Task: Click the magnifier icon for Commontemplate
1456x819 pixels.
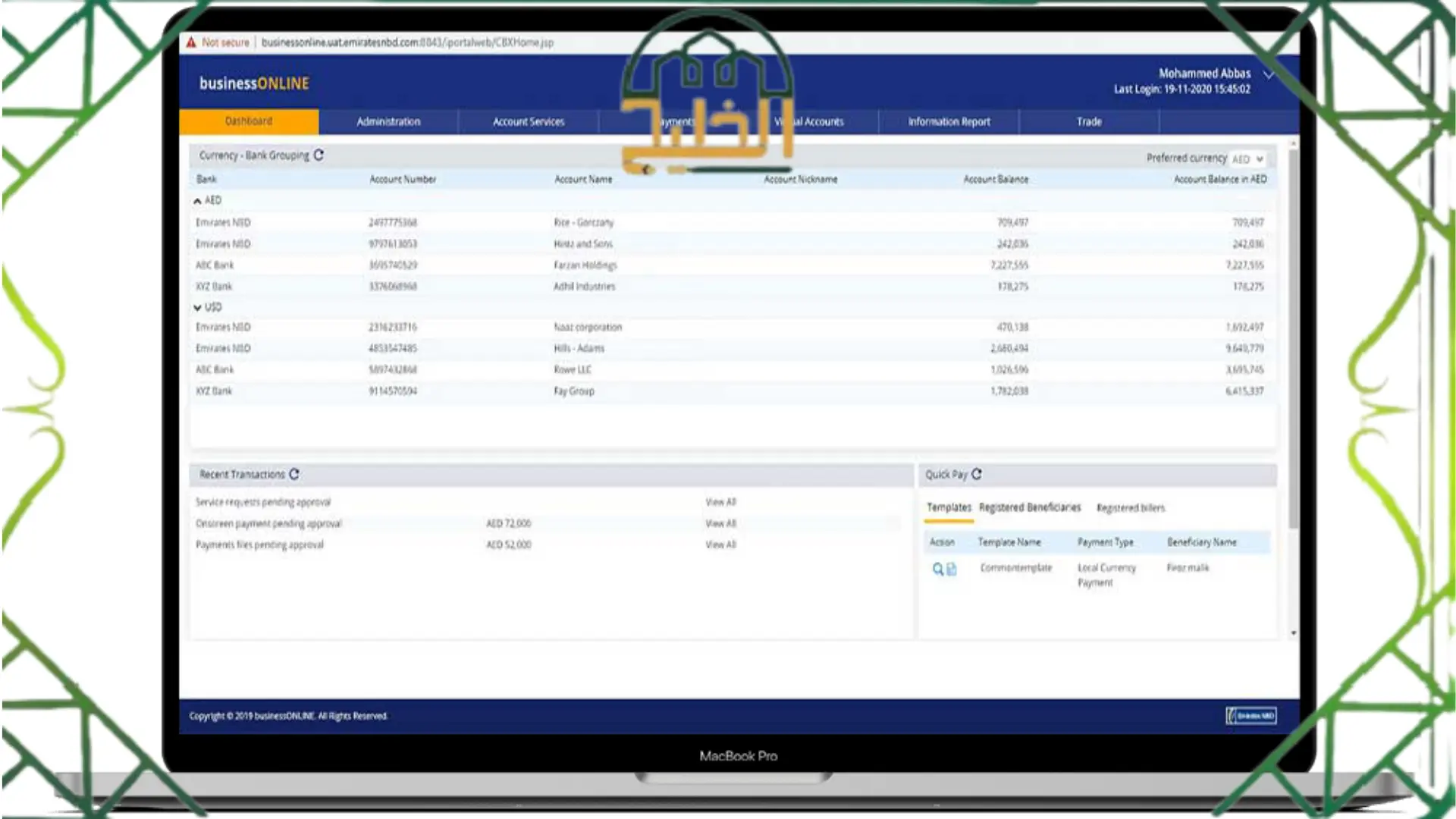Action: [x=938, y=569]
